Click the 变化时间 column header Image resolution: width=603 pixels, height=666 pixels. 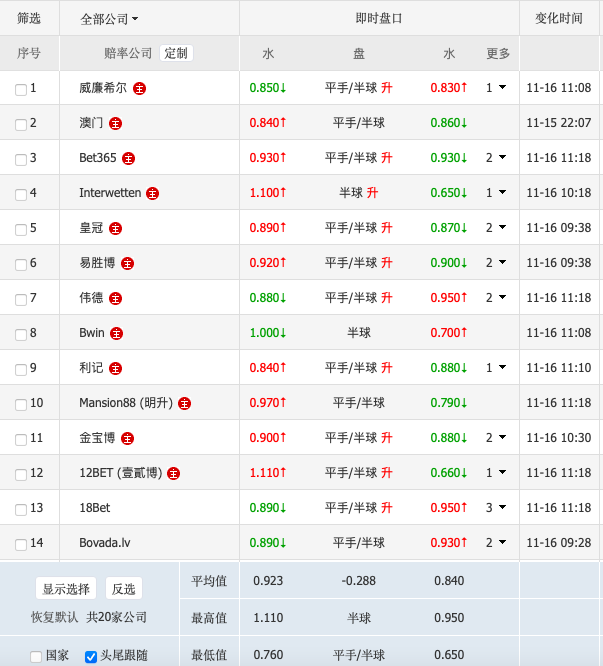(559, 18)
